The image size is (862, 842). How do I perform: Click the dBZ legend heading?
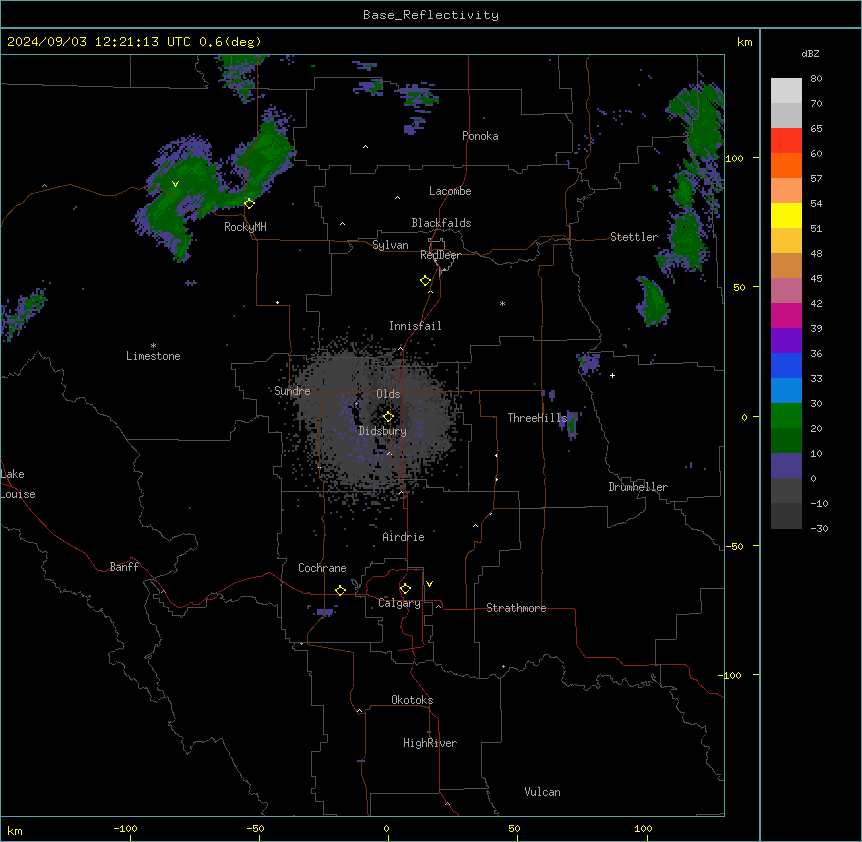810,53
